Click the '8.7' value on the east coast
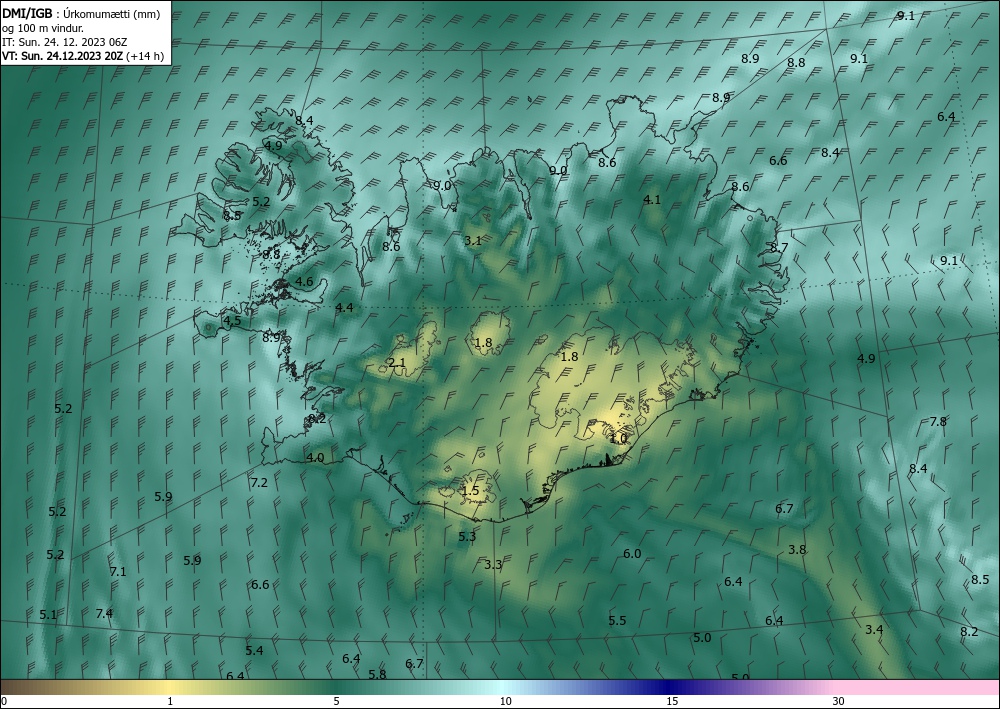The height and width of the screenshot is (709, 1000). coord(779,247)
